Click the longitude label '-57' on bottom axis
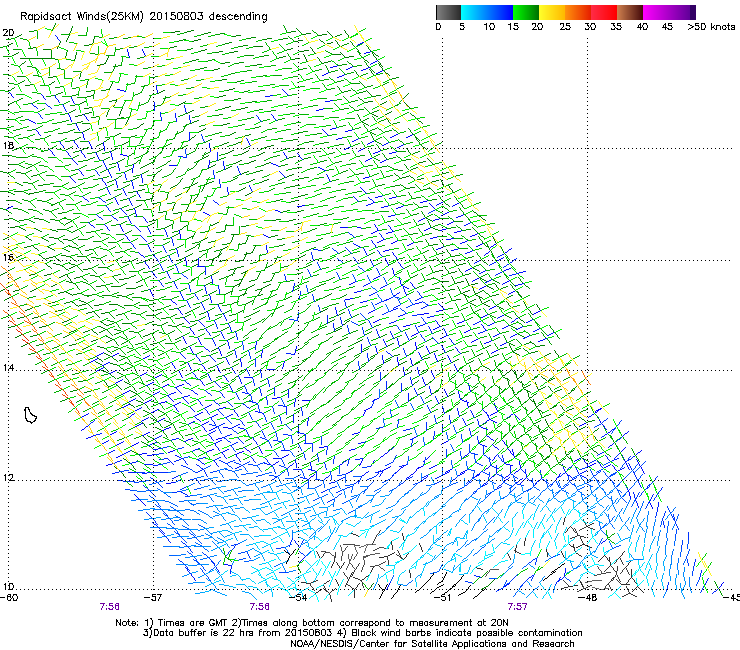Viewport: 740px width, 650px height. point(153,598)
